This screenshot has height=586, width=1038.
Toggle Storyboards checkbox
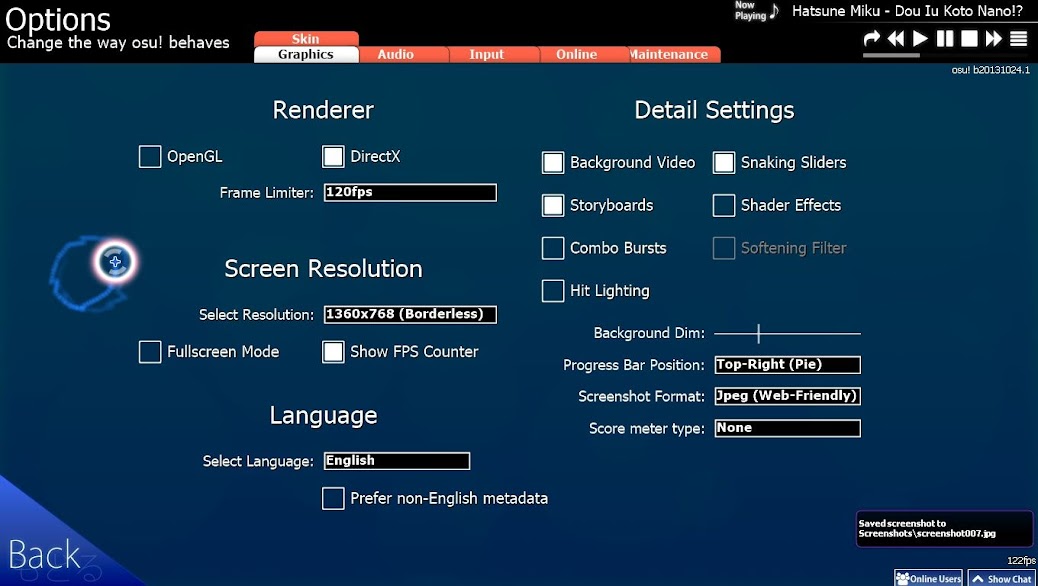553,205
